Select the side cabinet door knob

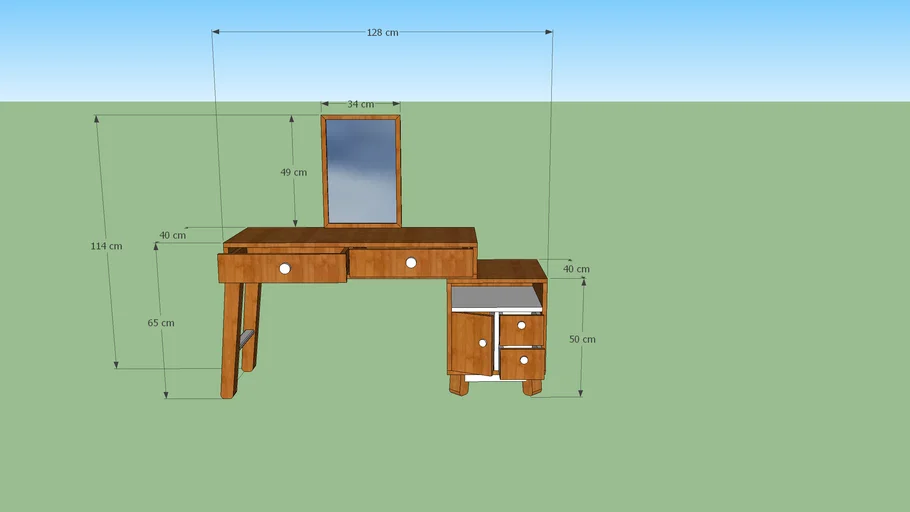point(482,343)
